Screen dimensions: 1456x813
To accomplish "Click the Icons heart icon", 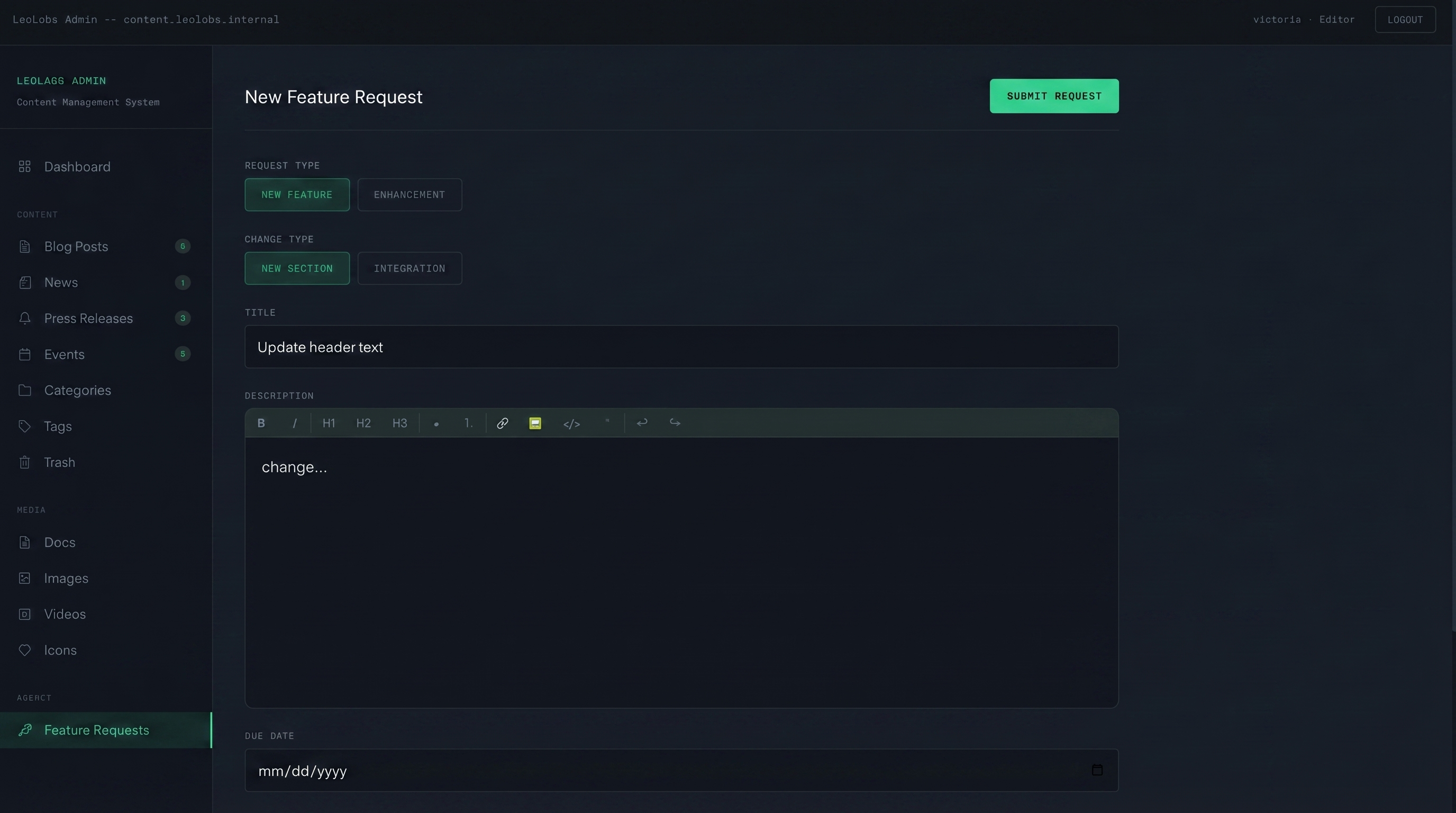I will pyautogui.click(x=24, y=649).
